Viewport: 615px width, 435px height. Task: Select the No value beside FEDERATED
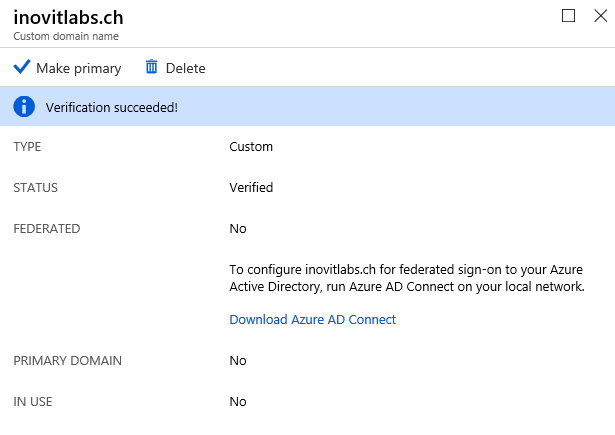tap(238, 229)
